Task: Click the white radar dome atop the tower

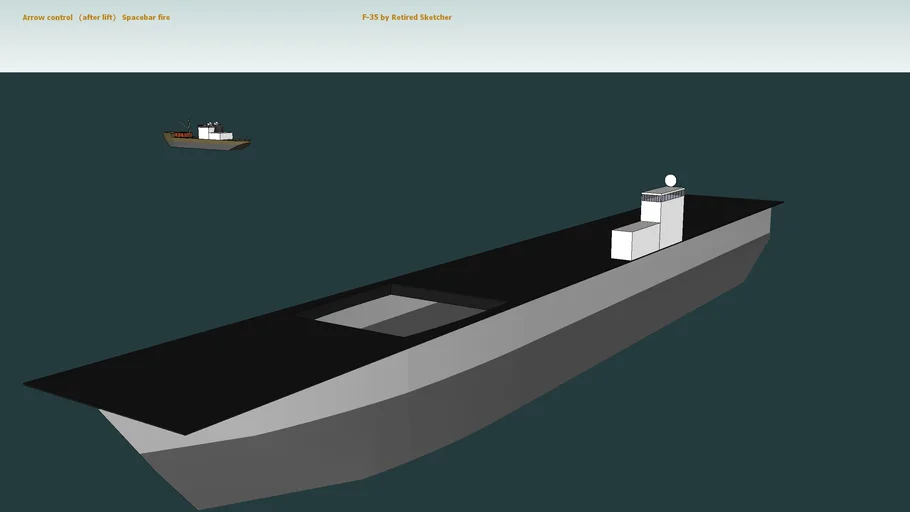Action: coord(671,181)
